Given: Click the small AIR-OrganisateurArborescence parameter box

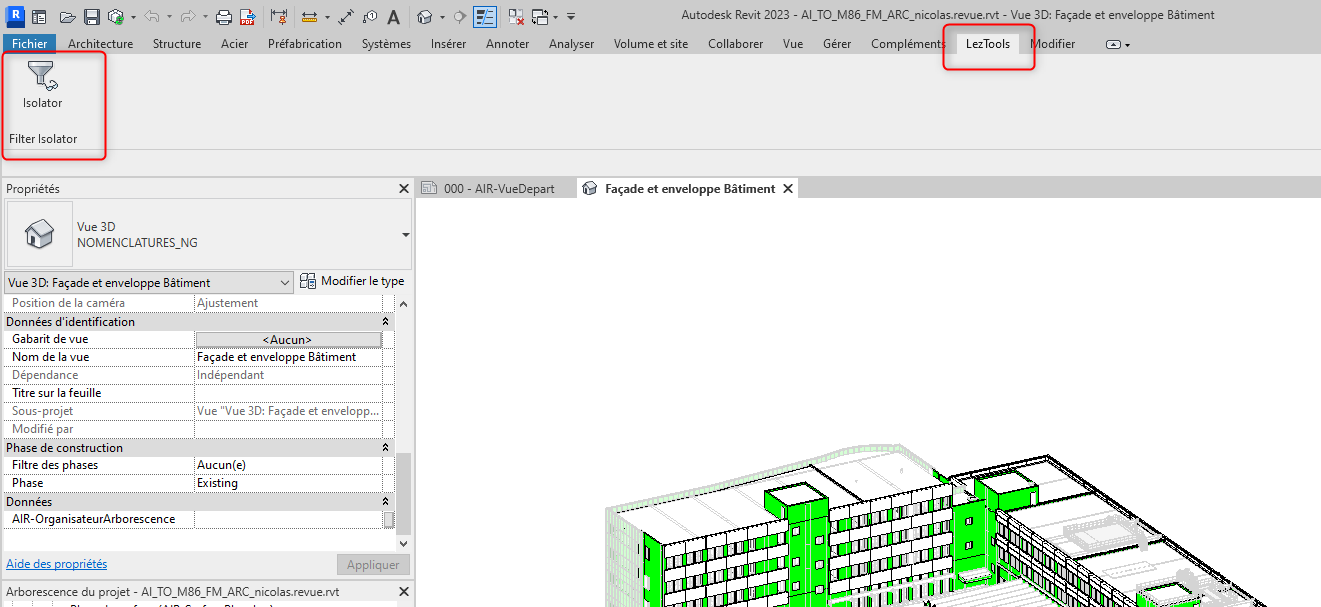Looking at the screenshot, I should pyautogui.click(x=388, y=520).
